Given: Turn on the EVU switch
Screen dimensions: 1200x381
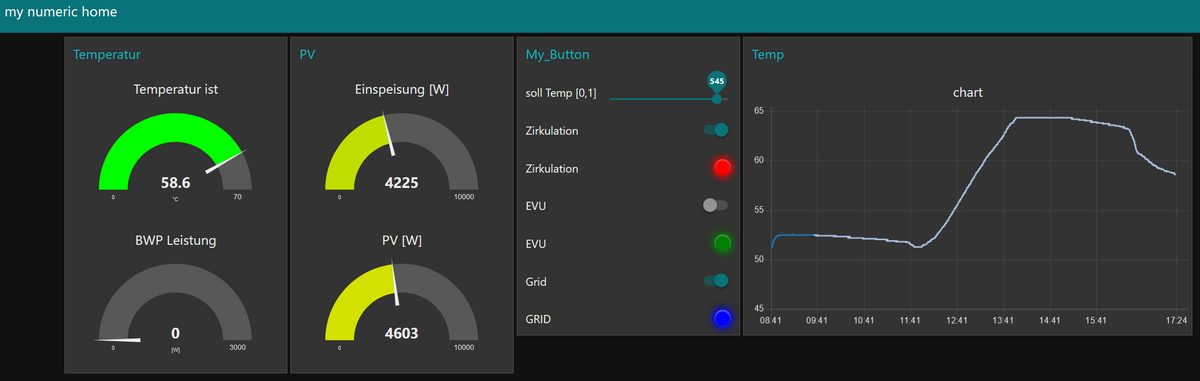Looking at the screenshot, I should [x=716, y=205].
